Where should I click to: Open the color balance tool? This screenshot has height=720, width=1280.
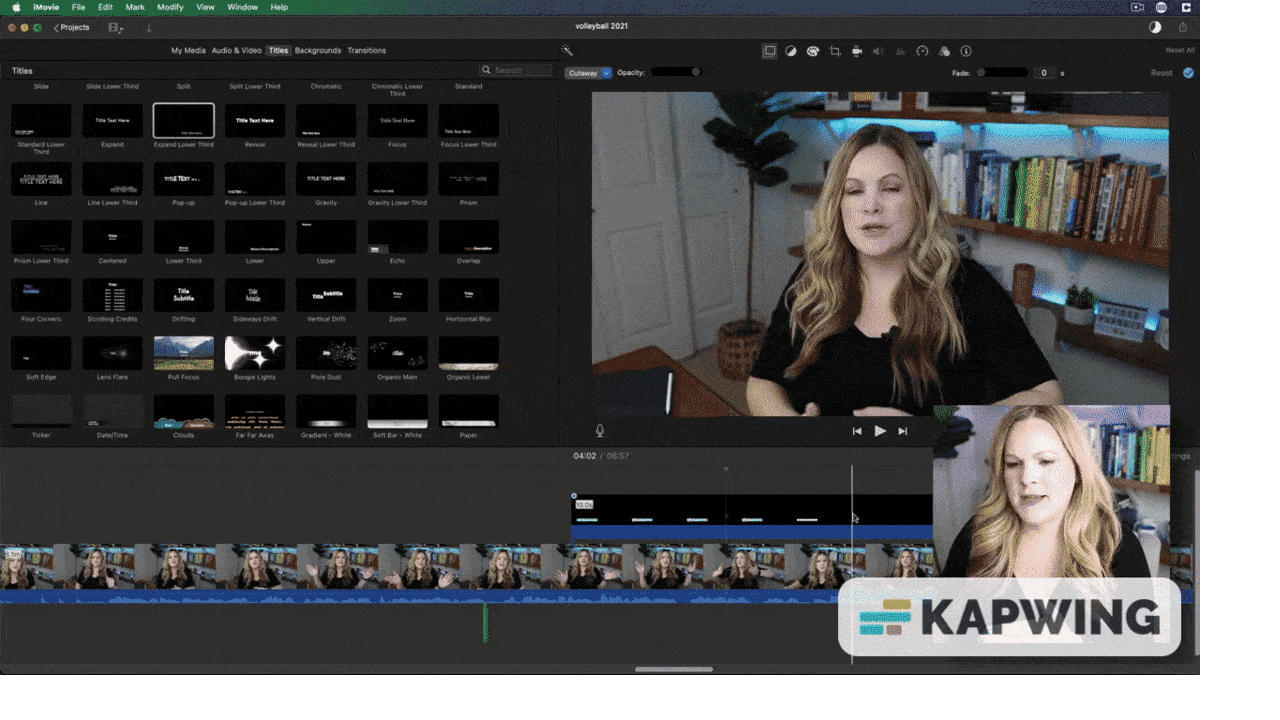[x=791, y=51]
